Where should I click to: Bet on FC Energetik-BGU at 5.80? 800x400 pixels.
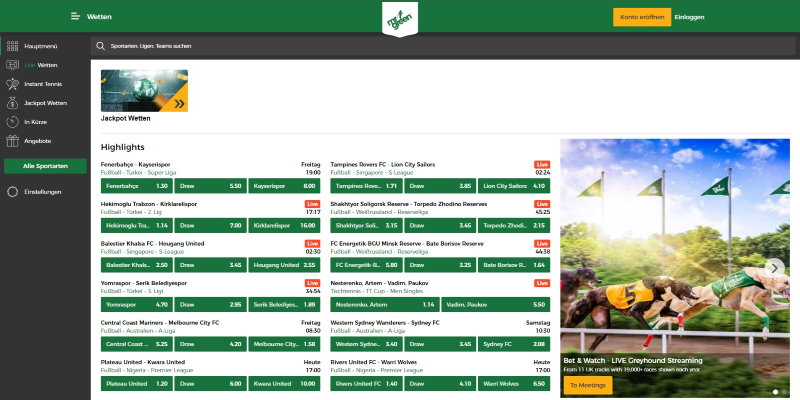[x=366, y=265]
